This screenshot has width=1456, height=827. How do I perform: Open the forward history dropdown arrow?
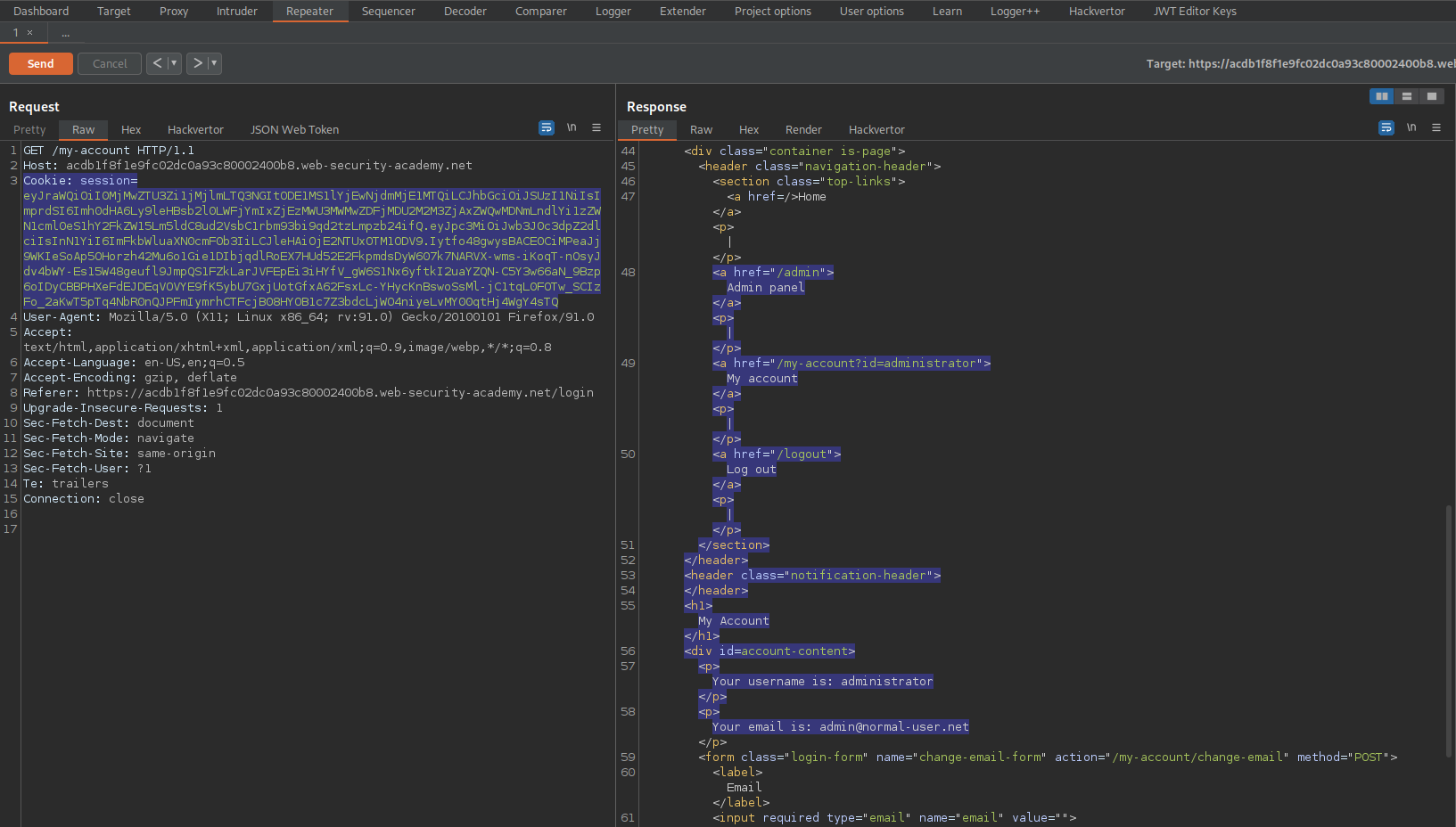[x=214, y=63]
